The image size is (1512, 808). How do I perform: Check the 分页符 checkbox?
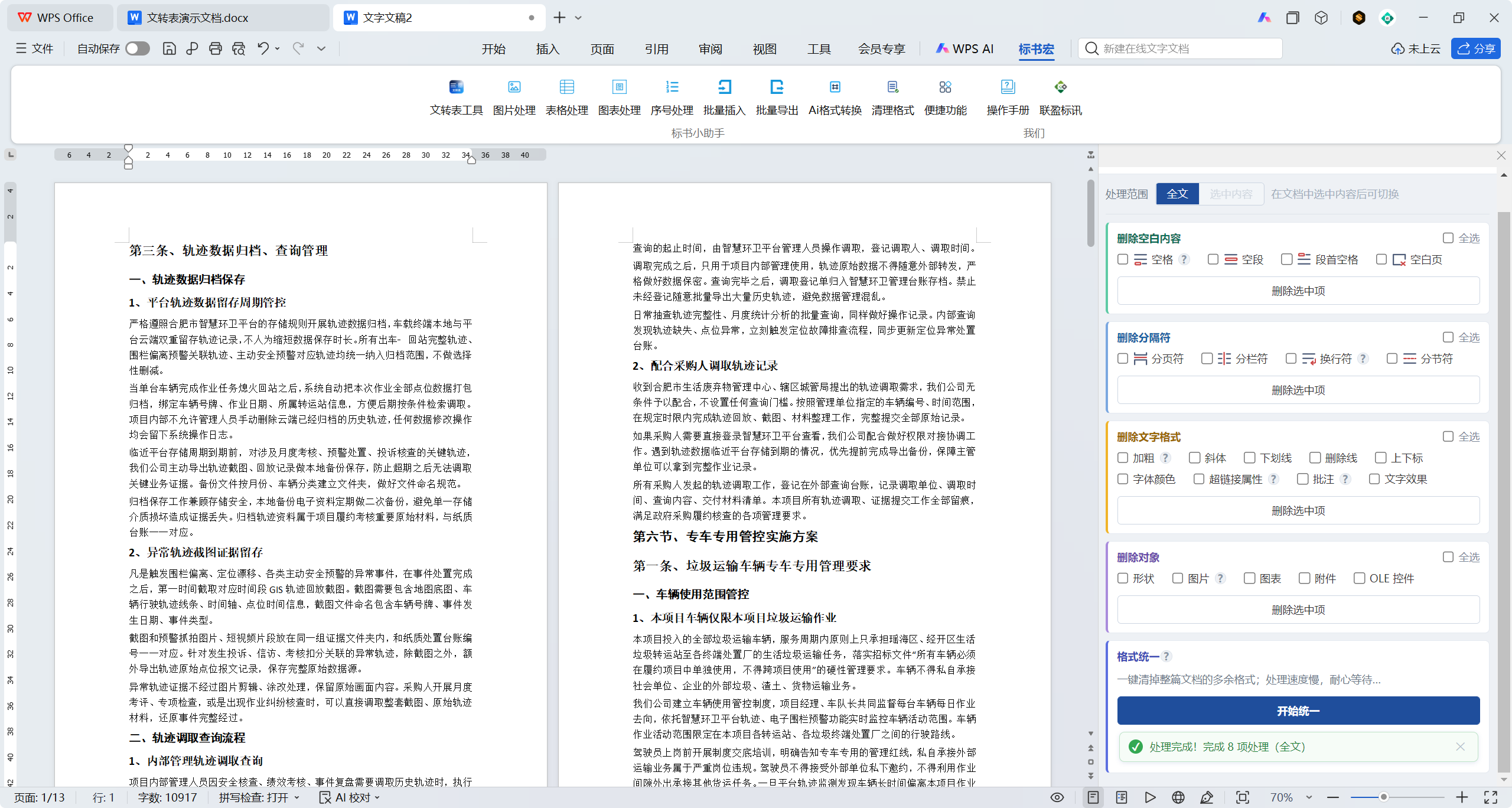1123,359
